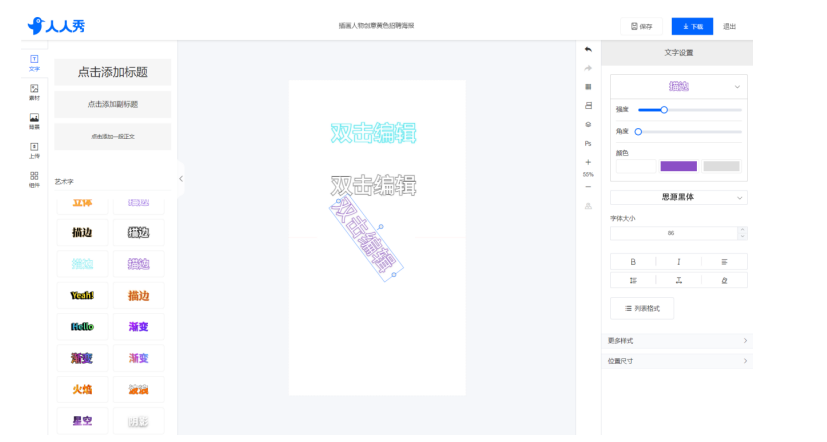Pick the light cyan outline art text style
Viewport: 827px width, 442px height.
[82, 264]
